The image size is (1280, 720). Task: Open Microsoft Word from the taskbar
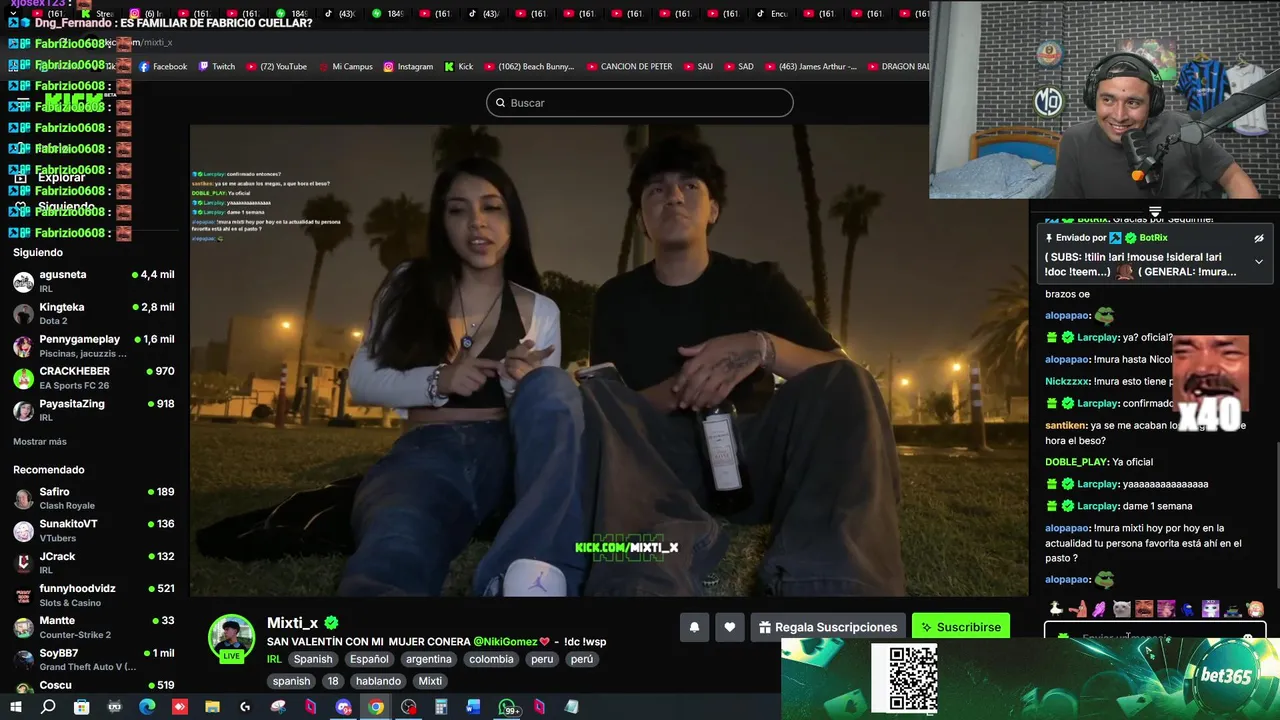tap(473, 707)
